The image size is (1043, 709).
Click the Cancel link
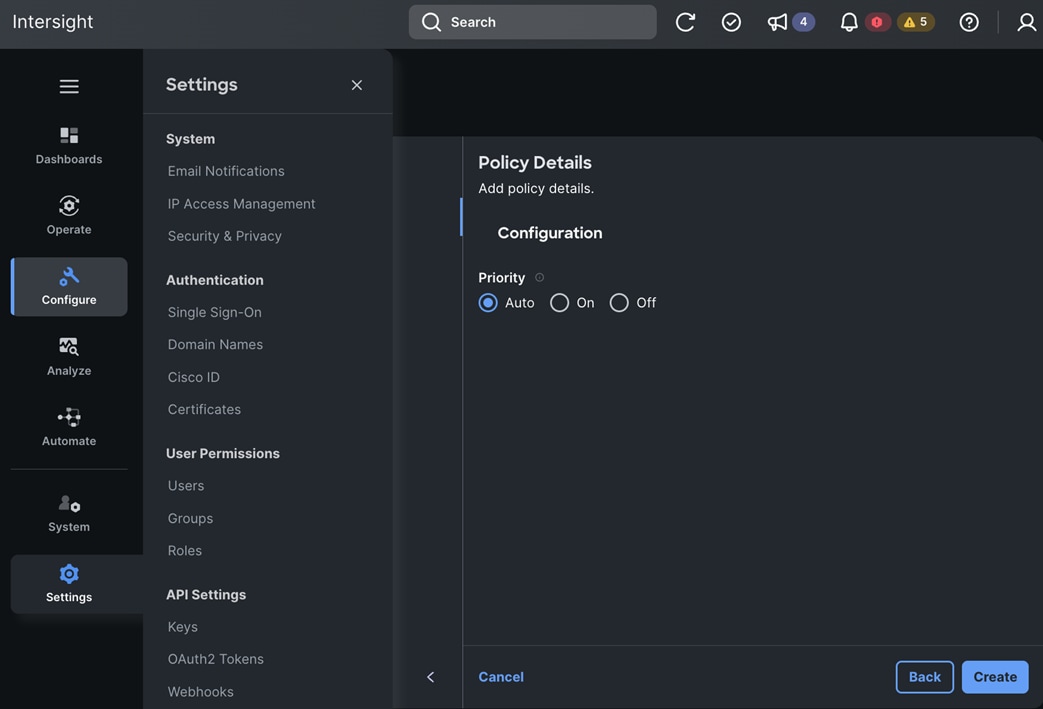[x=501, y=677]
